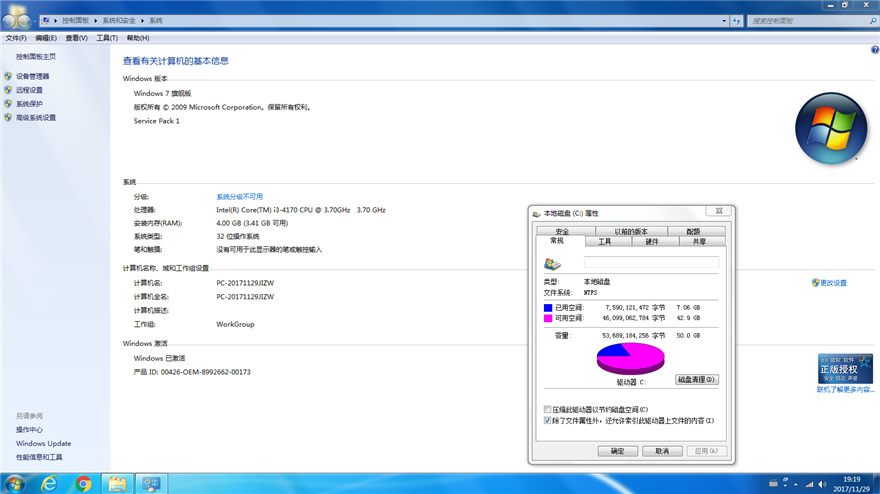Viewport: 880px width, 494px height.
Task: Uncheck the index file contents checkbox
Action: [x=547, y=421]
